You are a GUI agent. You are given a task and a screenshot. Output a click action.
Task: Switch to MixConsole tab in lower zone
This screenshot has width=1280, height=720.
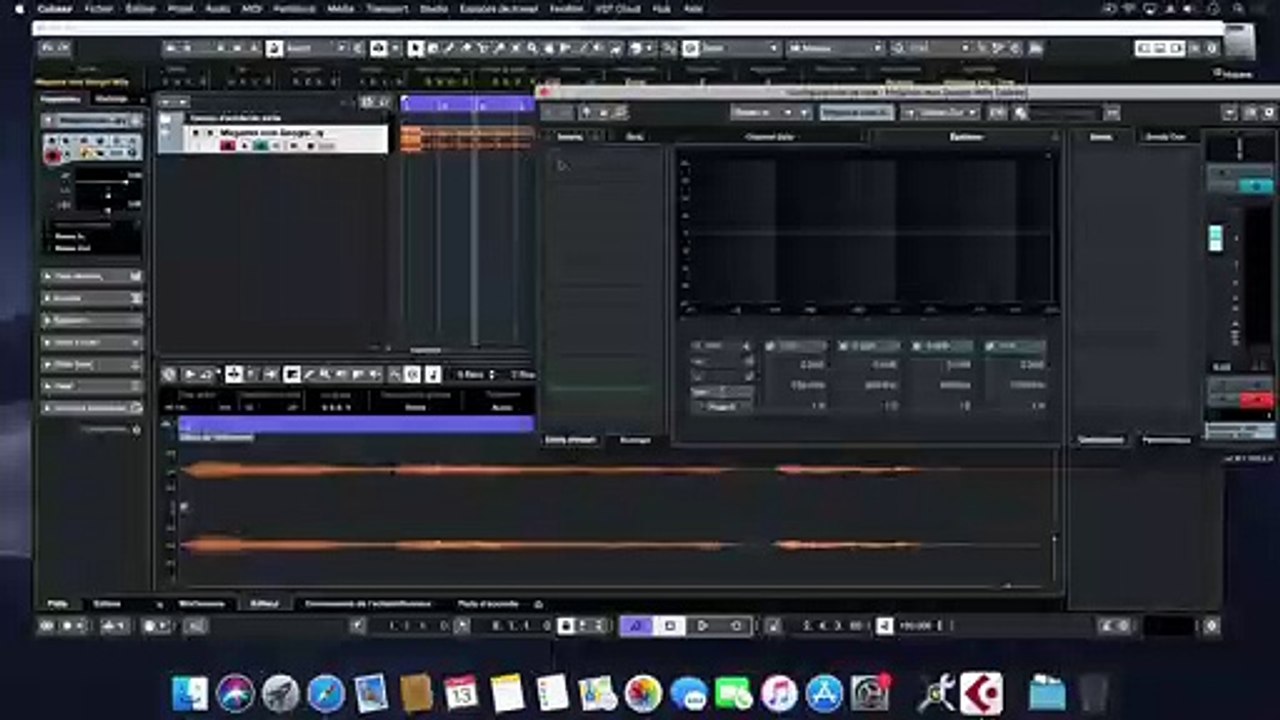[x=201, y=604]
